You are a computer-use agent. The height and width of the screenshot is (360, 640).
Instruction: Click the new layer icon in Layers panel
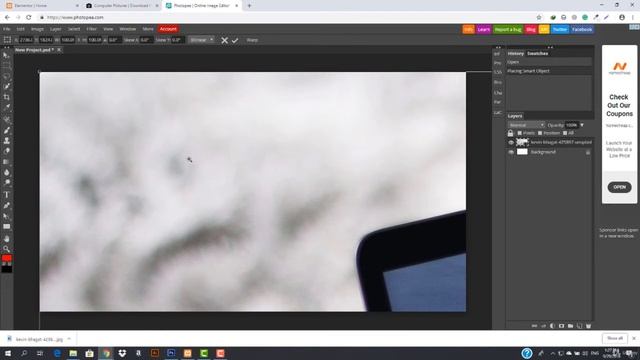(579, 326)
